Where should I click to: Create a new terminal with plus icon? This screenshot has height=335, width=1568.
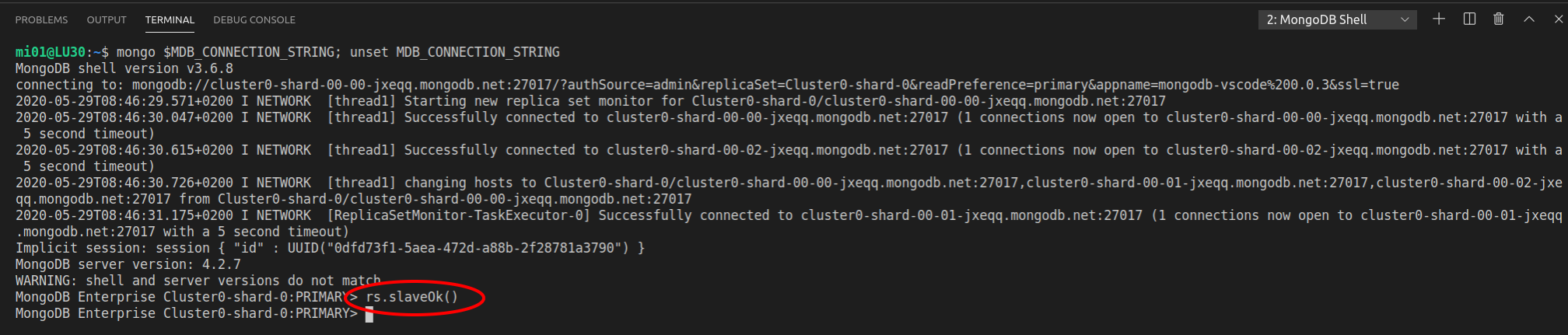(1439, 19)
